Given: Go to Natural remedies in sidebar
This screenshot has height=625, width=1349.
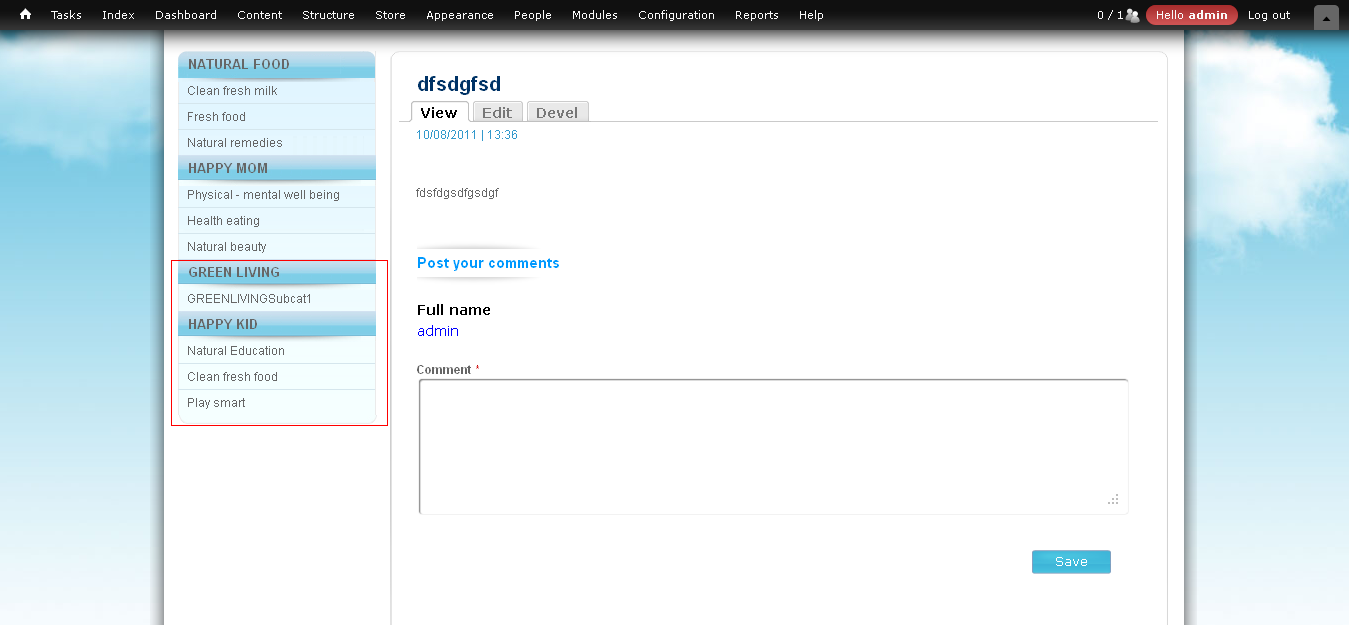Looking at the screenshot, I should (234, 143).
